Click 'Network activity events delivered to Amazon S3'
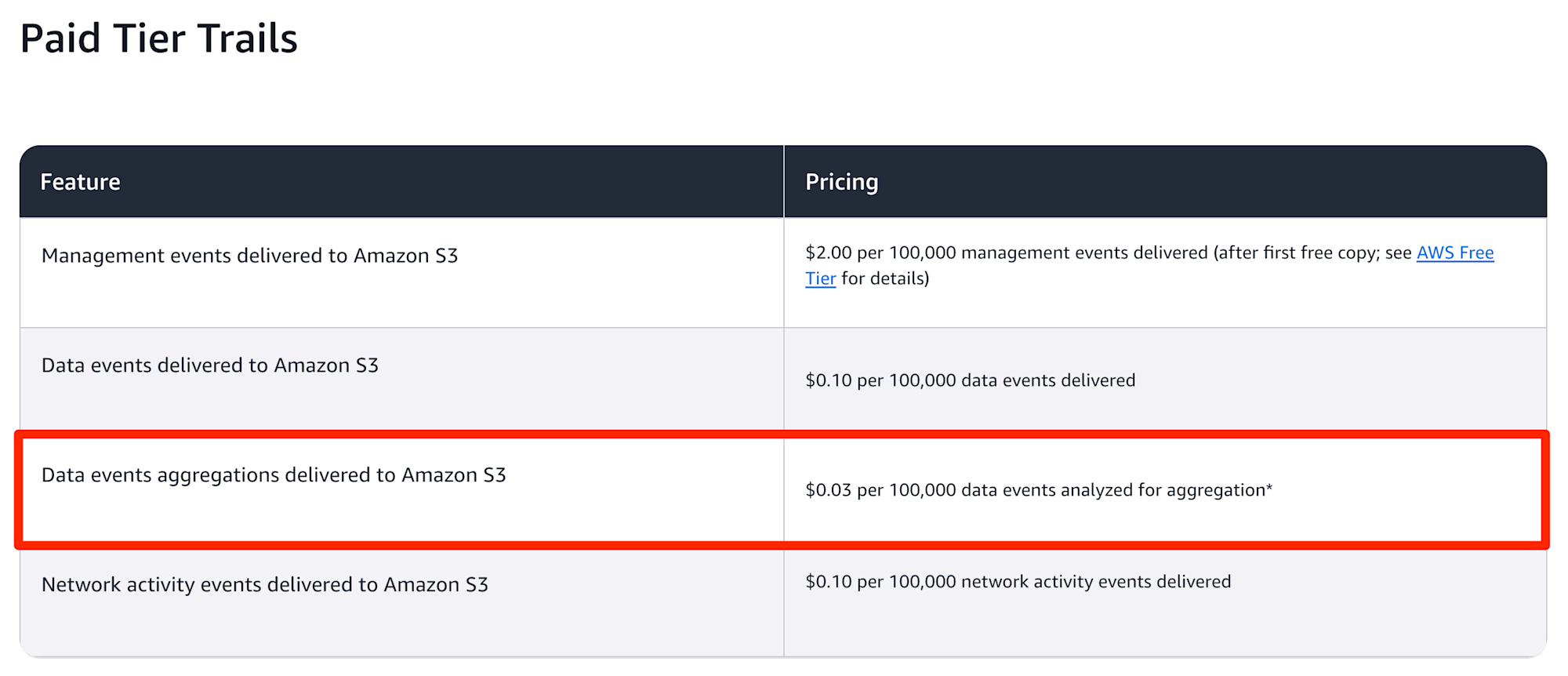 coord(264,585)
